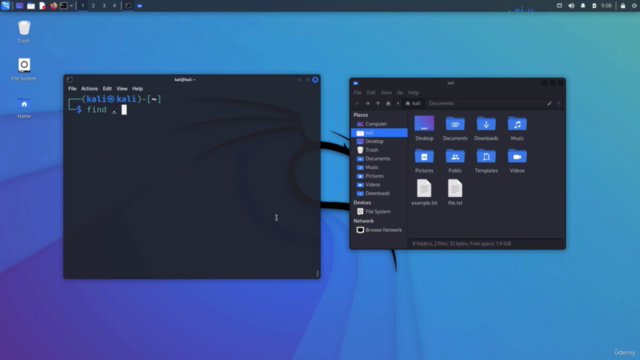Click the terminal scrollbar handle
The image size is (640, 360).
pos(318,273)
